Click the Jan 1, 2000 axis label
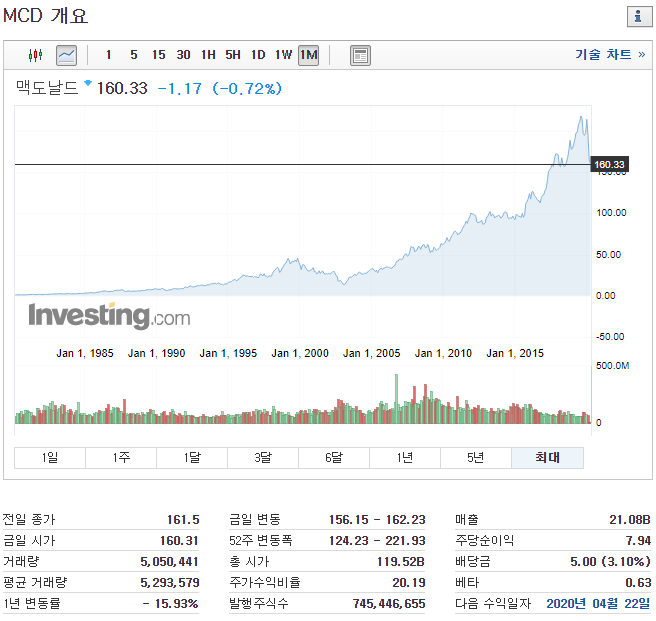 point(300,354)
